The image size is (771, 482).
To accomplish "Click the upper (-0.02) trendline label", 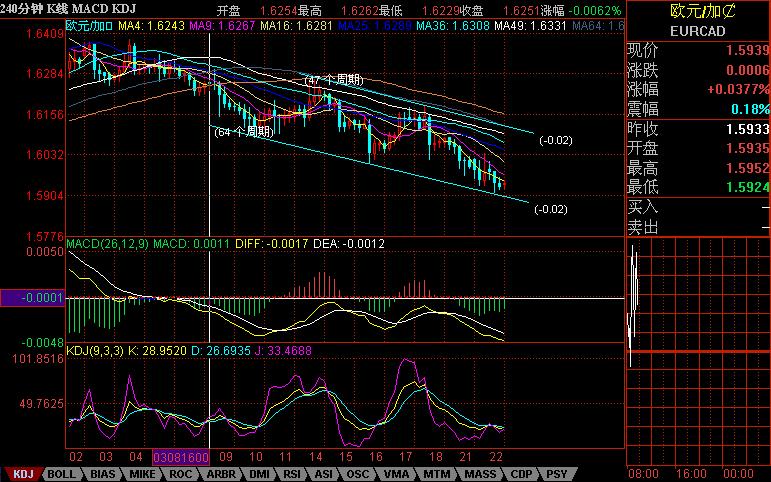I will (x=556, y=141).
